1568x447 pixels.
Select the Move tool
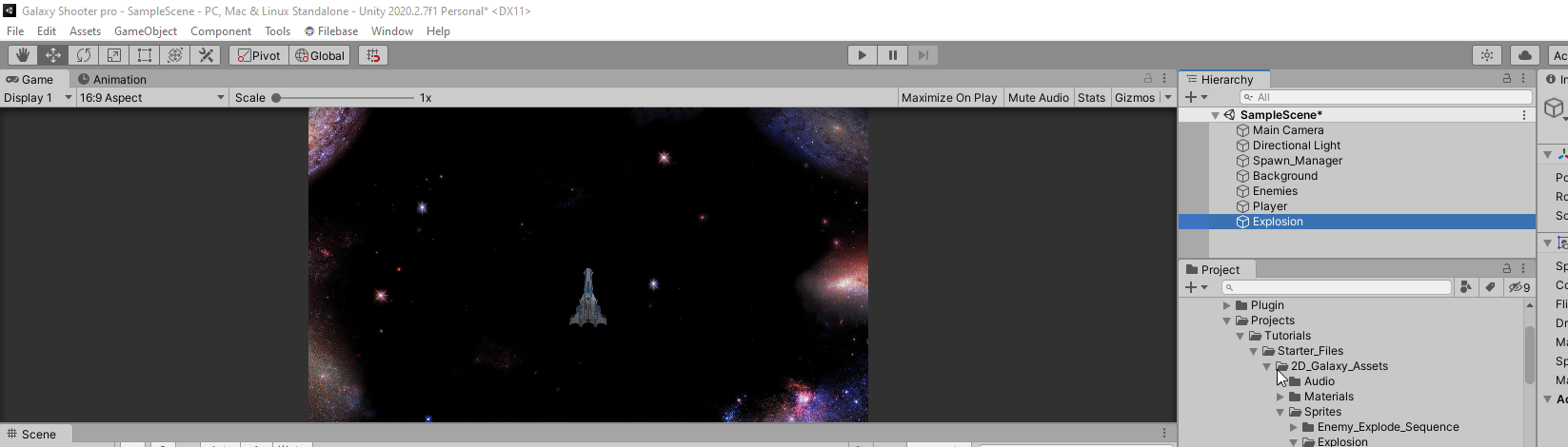(x=53, y=55)
